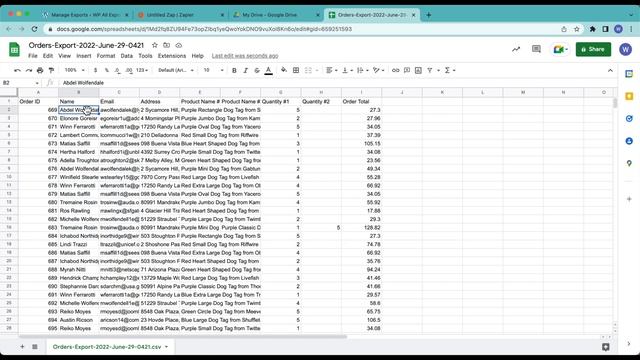This screenshot has width=640, height=360.
Task: Open text wrapping dropdown
Action: tap(362, 70)
